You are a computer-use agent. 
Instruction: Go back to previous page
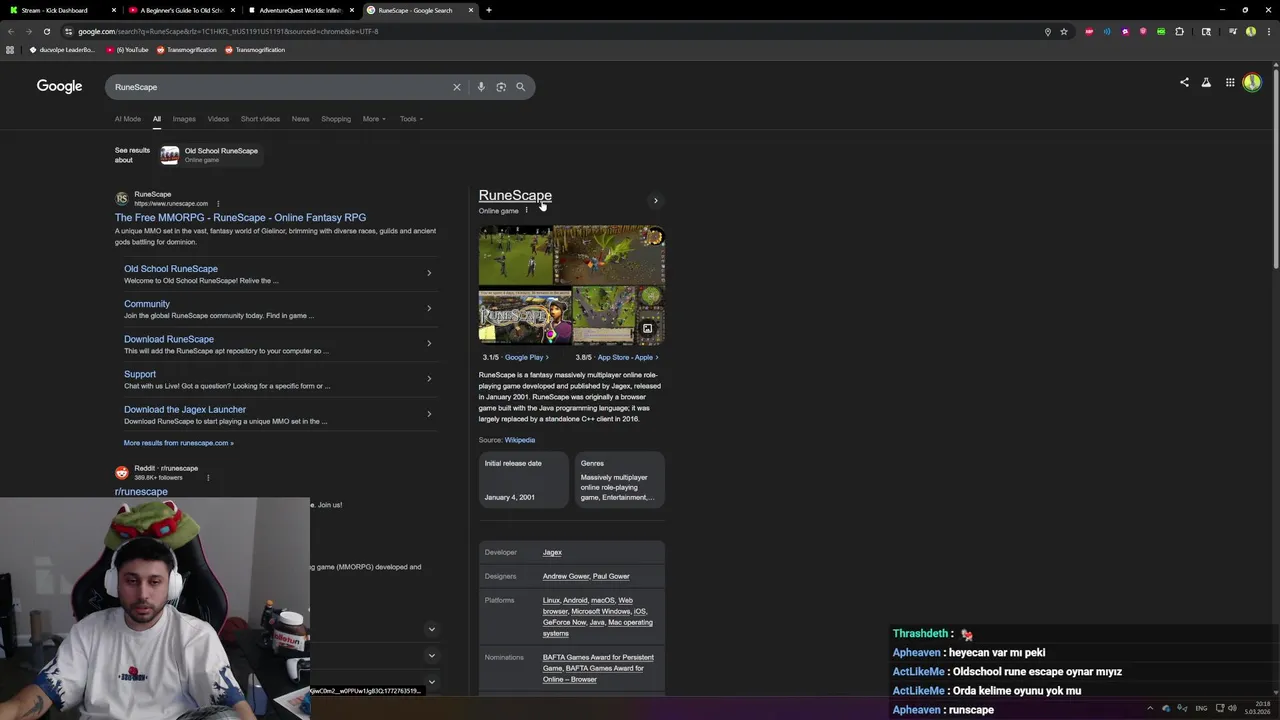coord(11,31)
